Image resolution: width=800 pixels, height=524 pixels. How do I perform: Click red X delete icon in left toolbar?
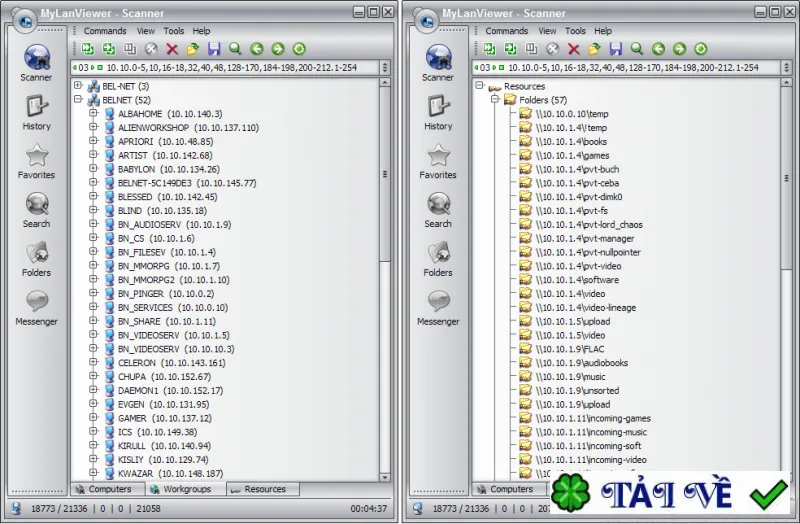coord(172,49)
